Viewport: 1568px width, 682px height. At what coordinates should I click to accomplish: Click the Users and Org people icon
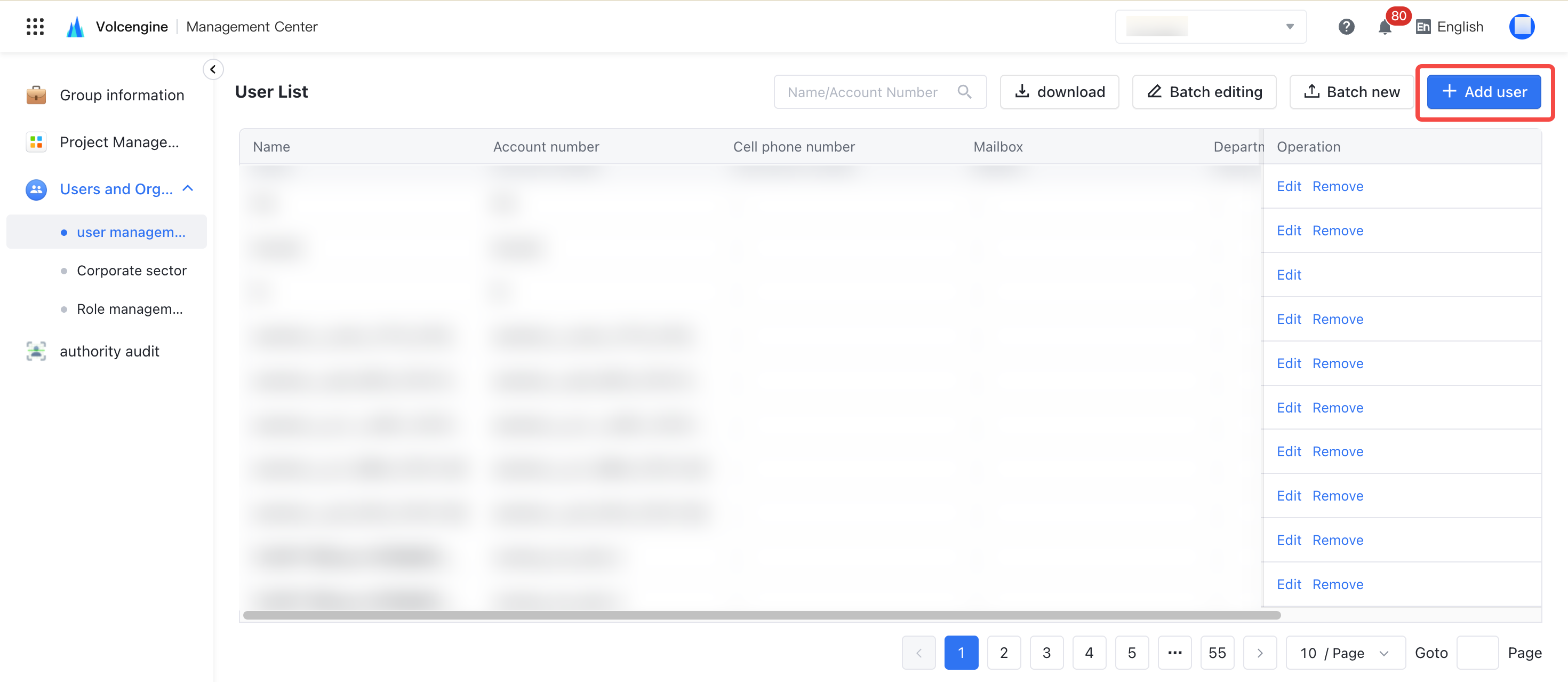coord(36,189)
